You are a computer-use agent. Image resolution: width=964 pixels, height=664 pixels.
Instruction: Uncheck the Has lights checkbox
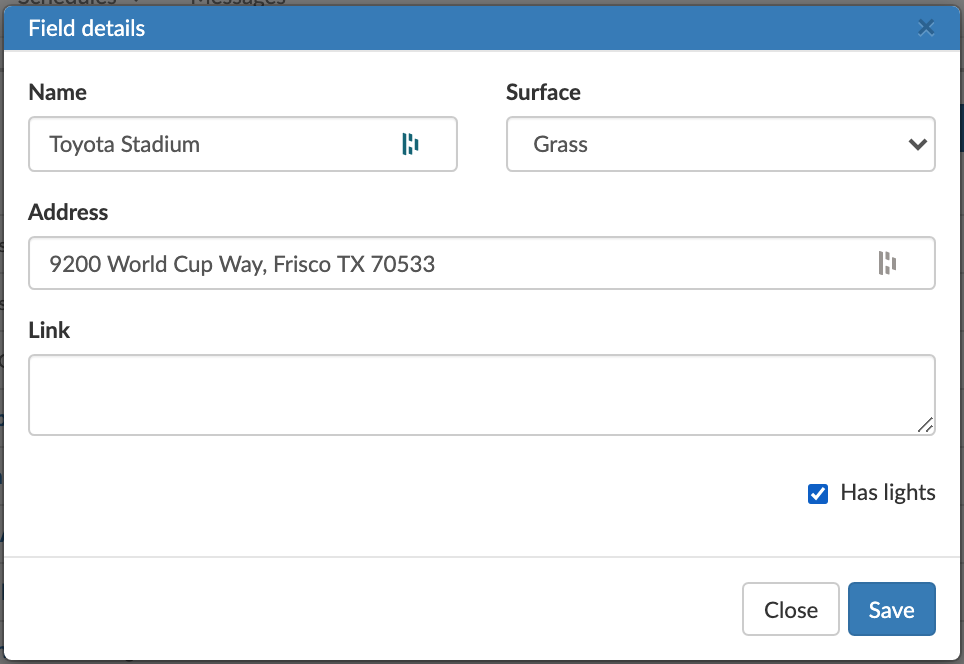click(x=818, y=493)
